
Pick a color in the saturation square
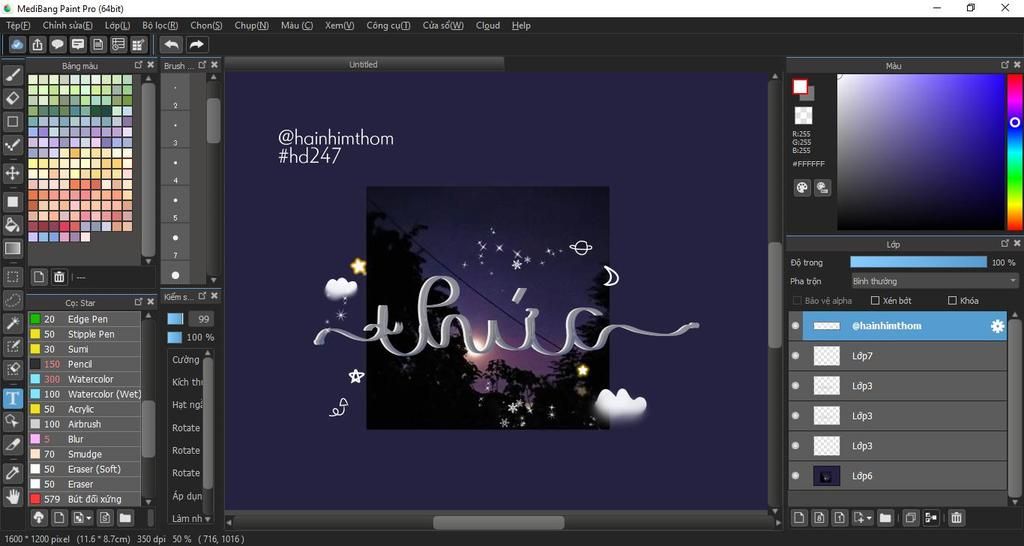[x=920, y=152]
